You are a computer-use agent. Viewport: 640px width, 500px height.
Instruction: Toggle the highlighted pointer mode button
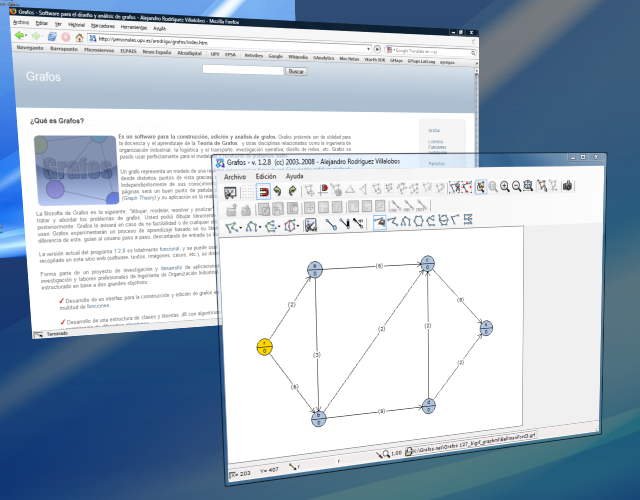481,187
